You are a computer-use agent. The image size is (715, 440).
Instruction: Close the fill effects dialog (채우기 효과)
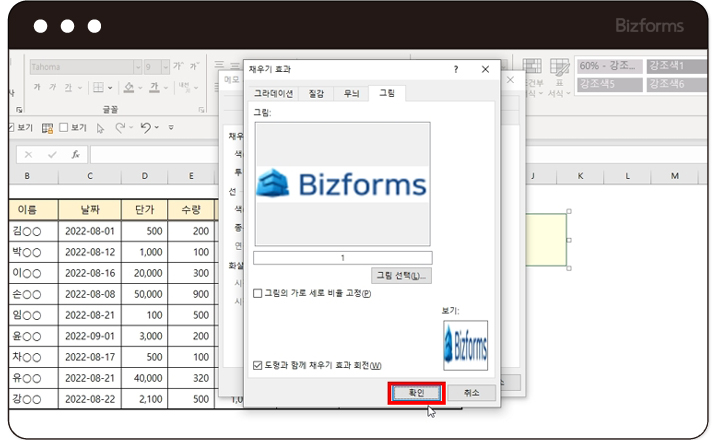pos(485,69)
